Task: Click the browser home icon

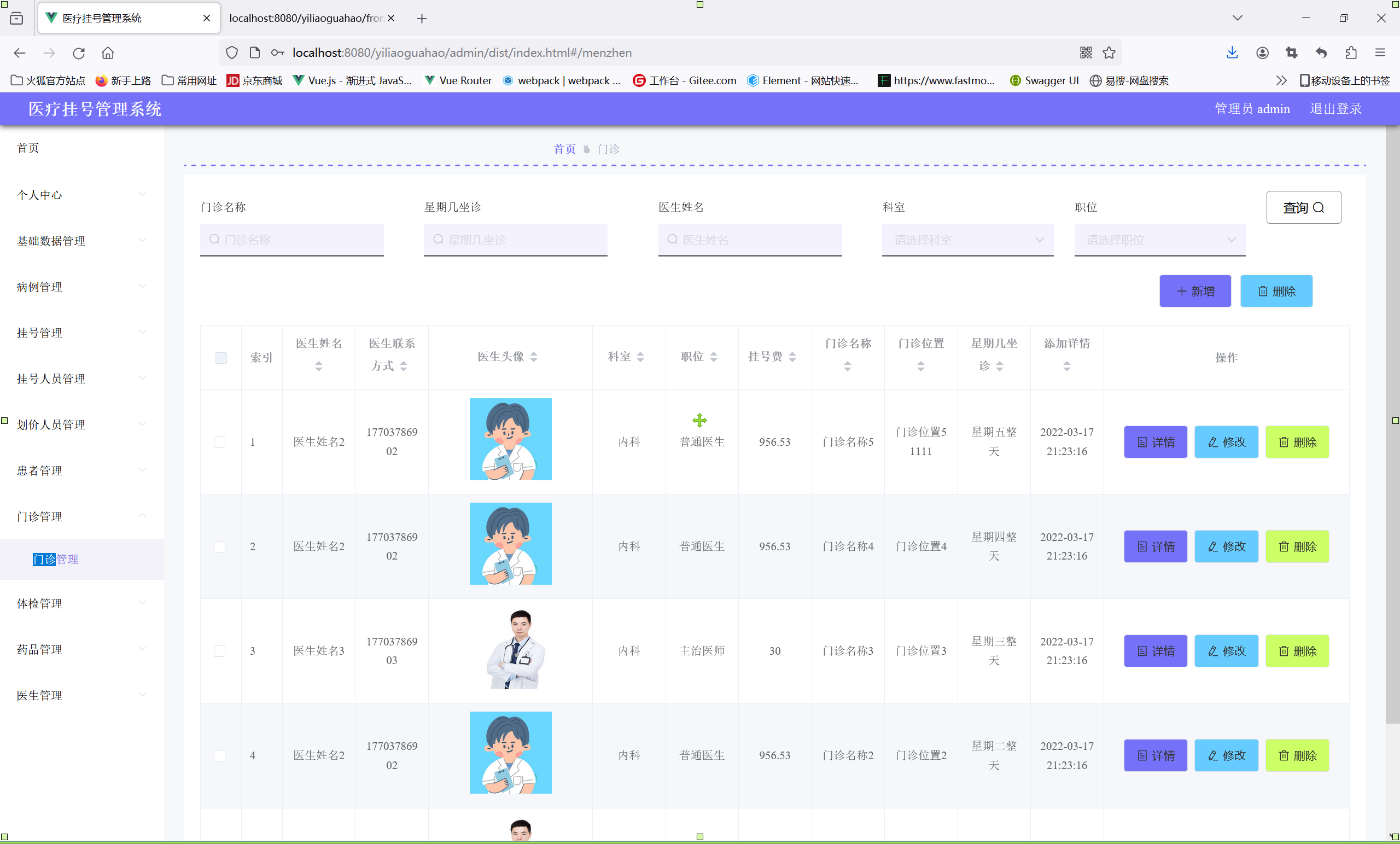Action: point(108,53)
